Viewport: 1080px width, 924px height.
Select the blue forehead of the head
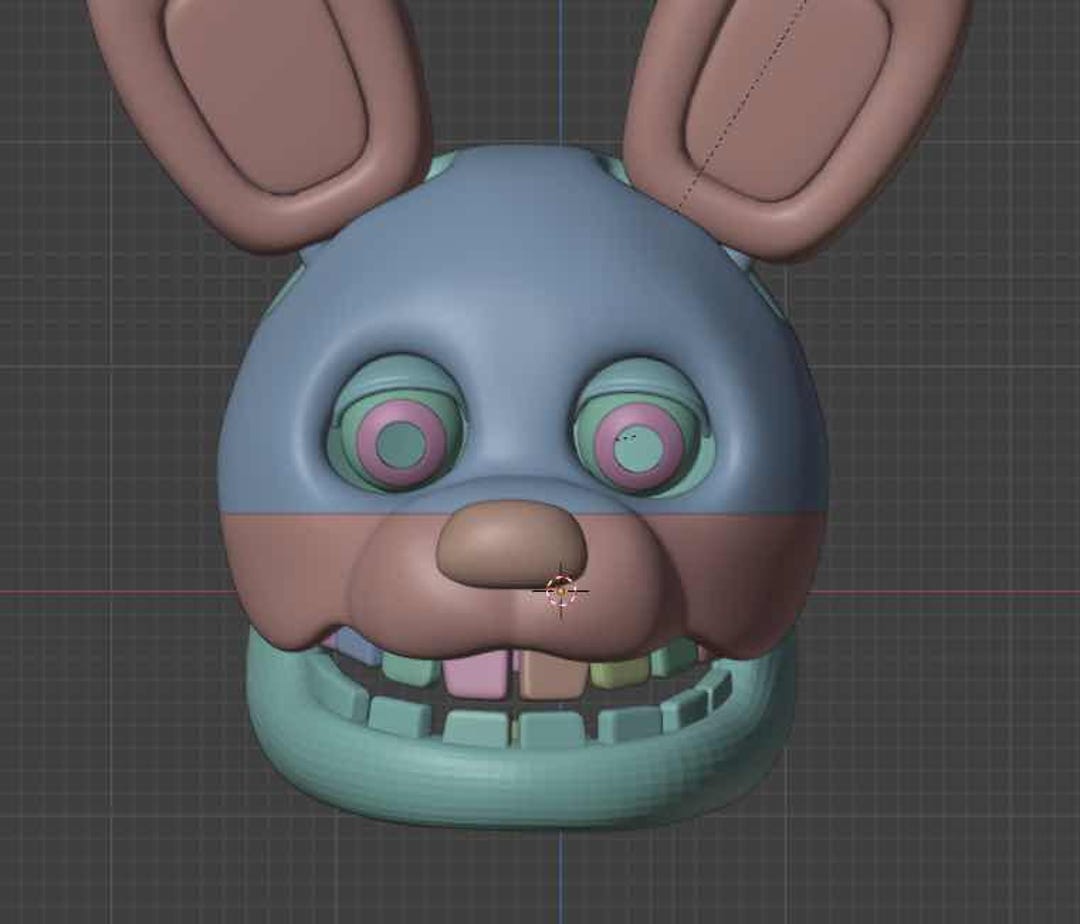point(523,275)
